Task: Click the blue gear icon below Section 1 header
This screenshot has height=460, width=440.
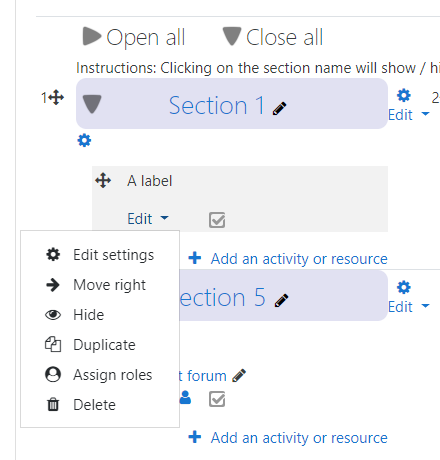Action: 84,140
